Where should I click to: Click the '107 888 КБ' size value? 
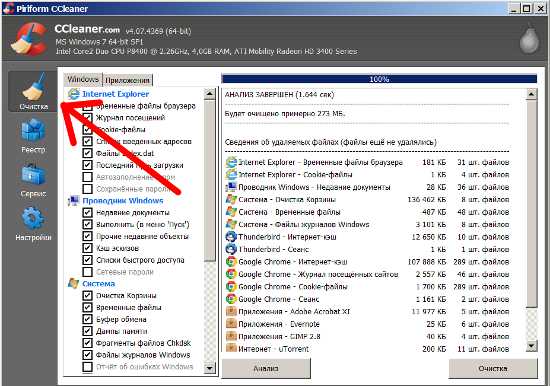pyautogui.click(x=427, y=262)
